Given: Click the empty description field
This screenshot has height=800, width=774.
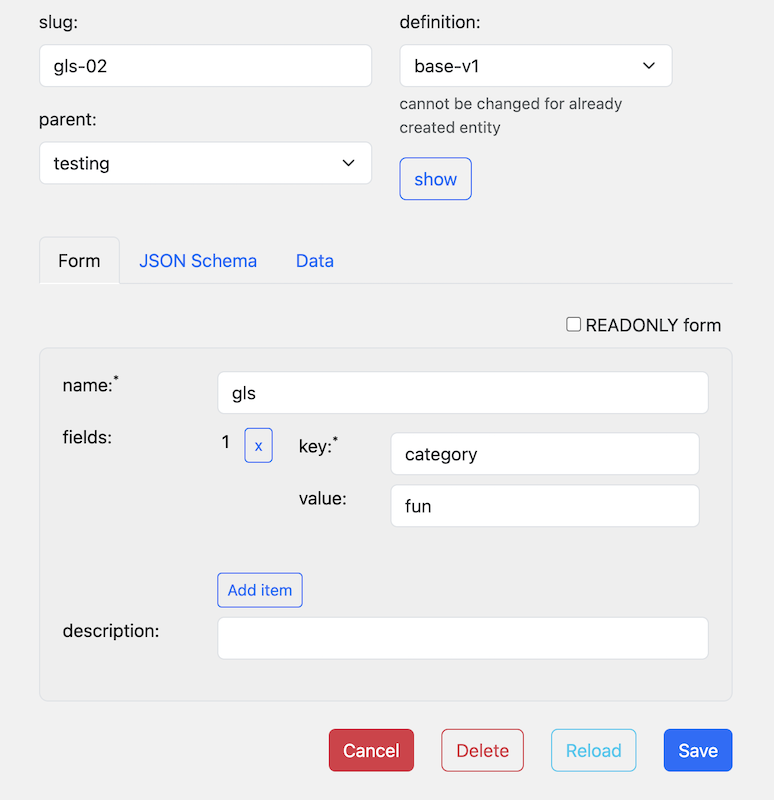Looking at the screenshot, I should click(x=462, y=638).
